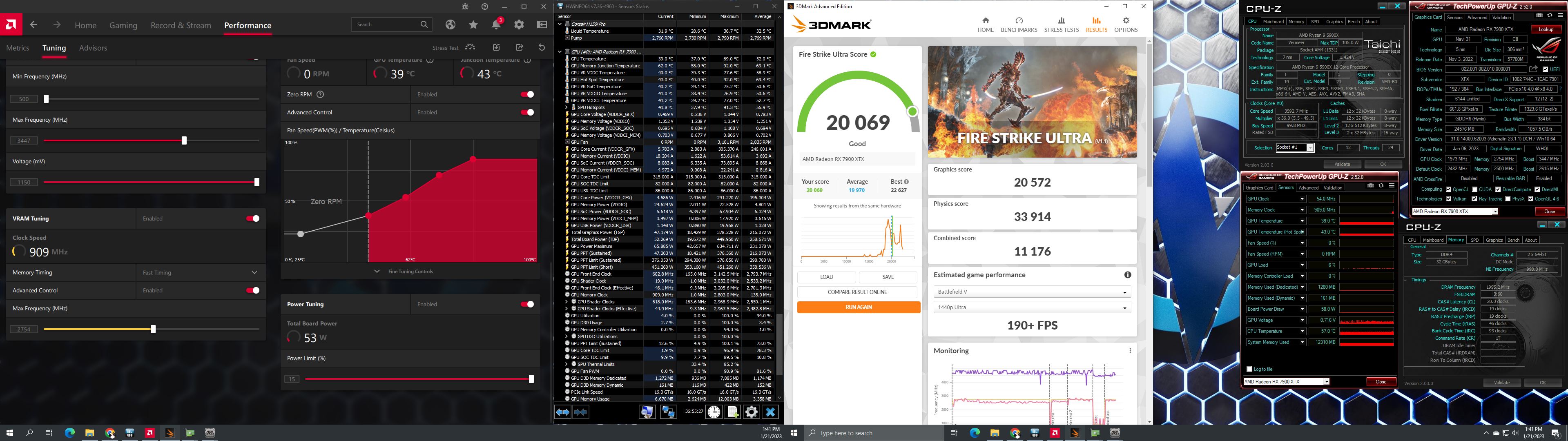Click the export tuning profile icon

click(x=519, y=47)
